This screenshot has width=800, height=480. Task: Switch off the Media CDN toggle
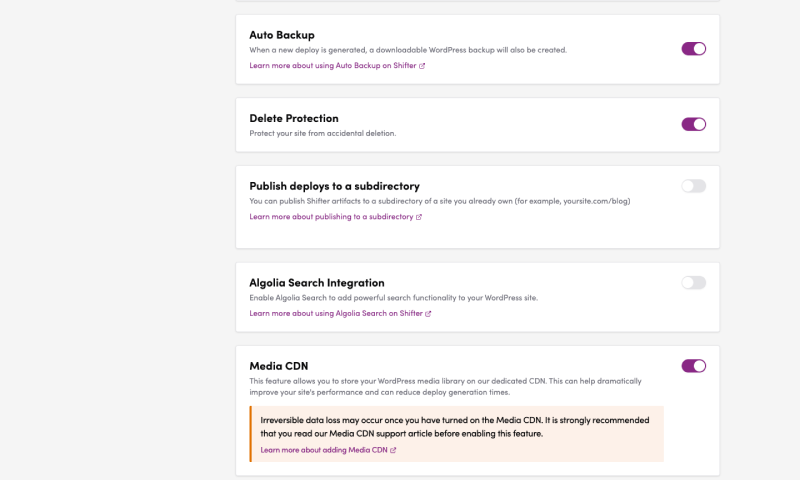(x=693, y=366)
